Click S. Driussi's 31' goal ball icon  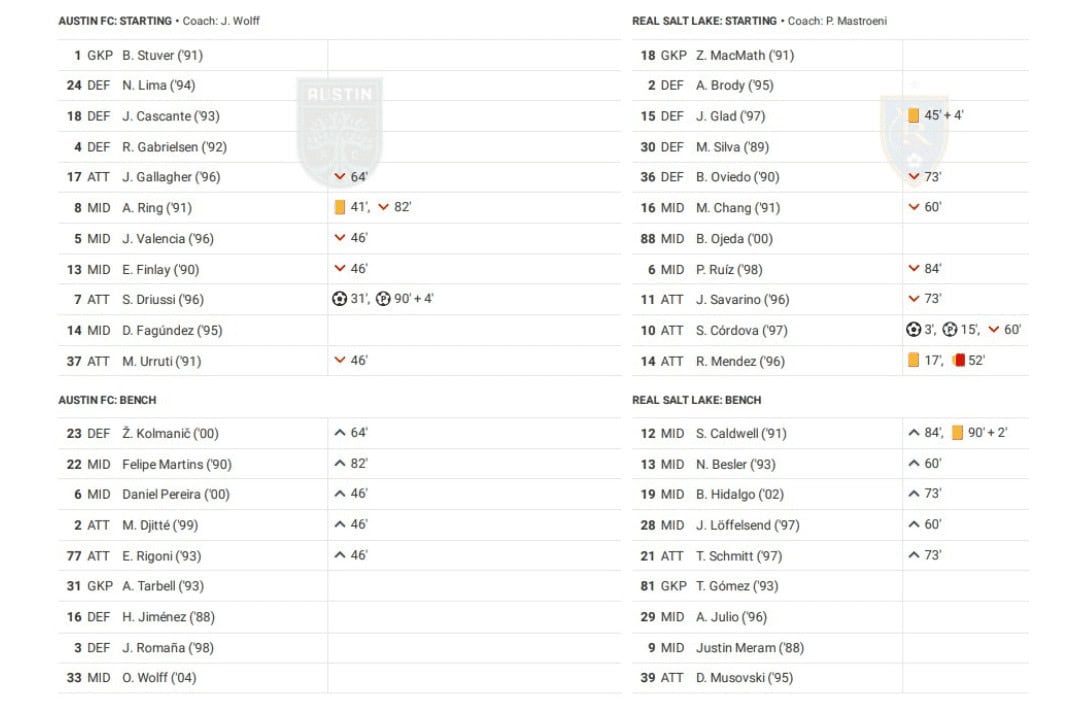tap(339, 299)
